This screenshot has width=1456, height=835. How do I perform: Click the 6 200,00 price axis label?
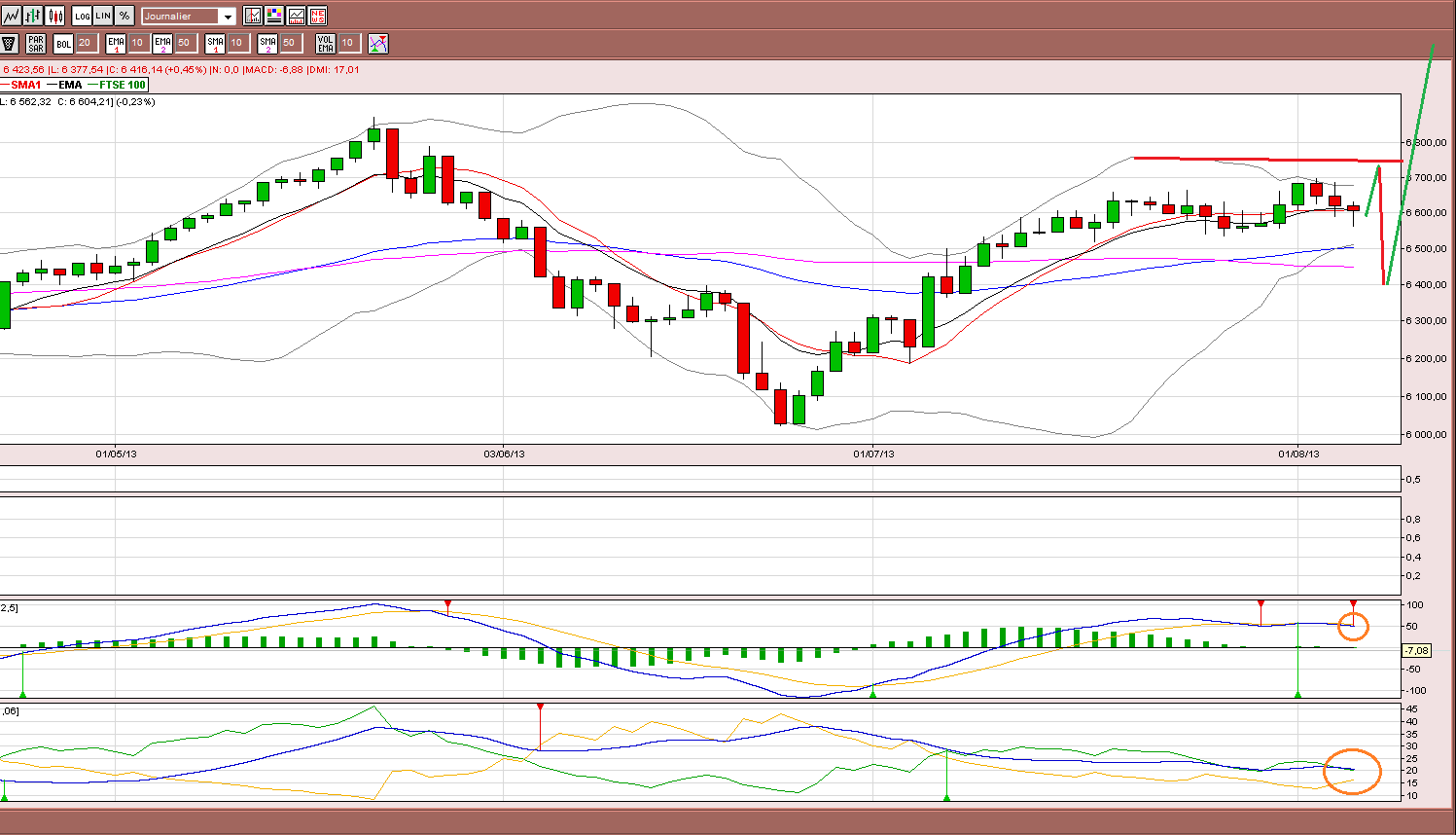1427,359
